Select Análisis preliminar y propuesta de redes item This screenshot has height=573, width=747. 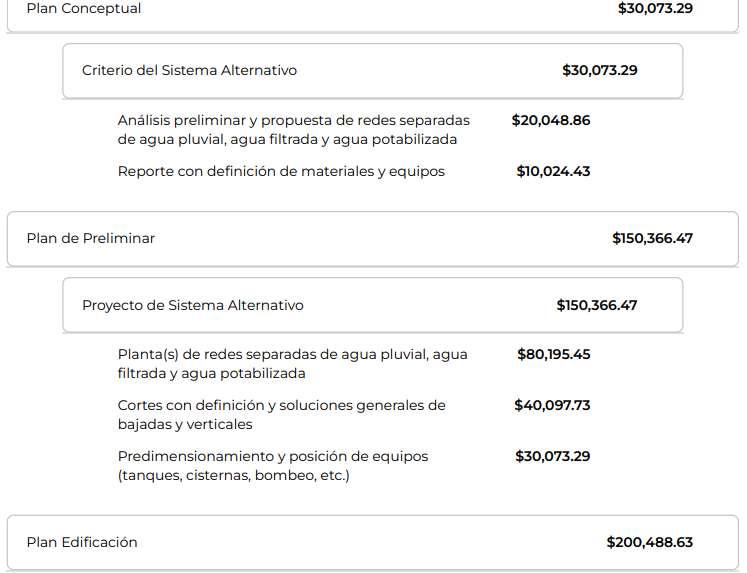tap(293, 130)
